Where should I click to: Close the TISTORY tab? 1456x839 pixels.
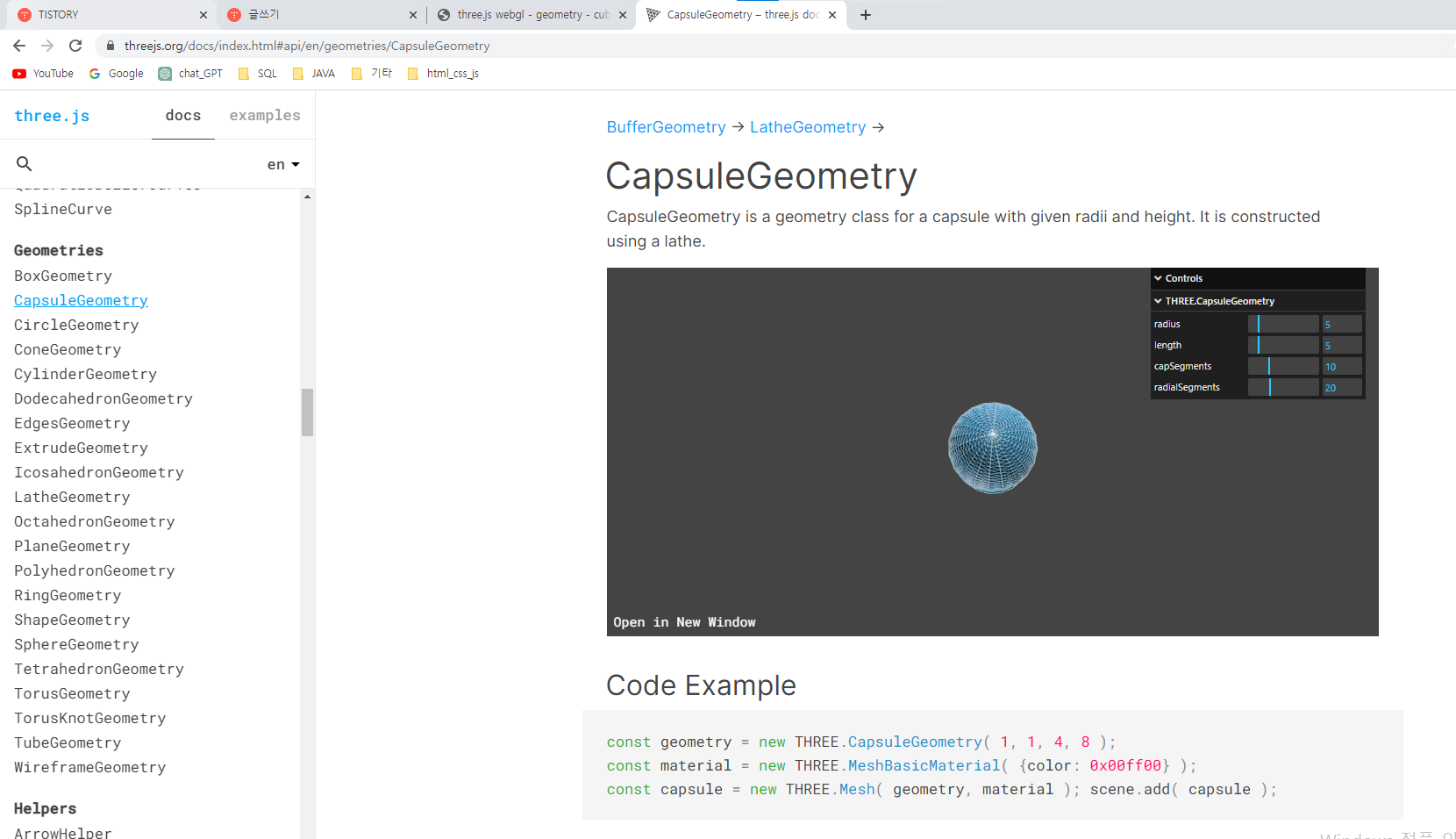(203, 15)
